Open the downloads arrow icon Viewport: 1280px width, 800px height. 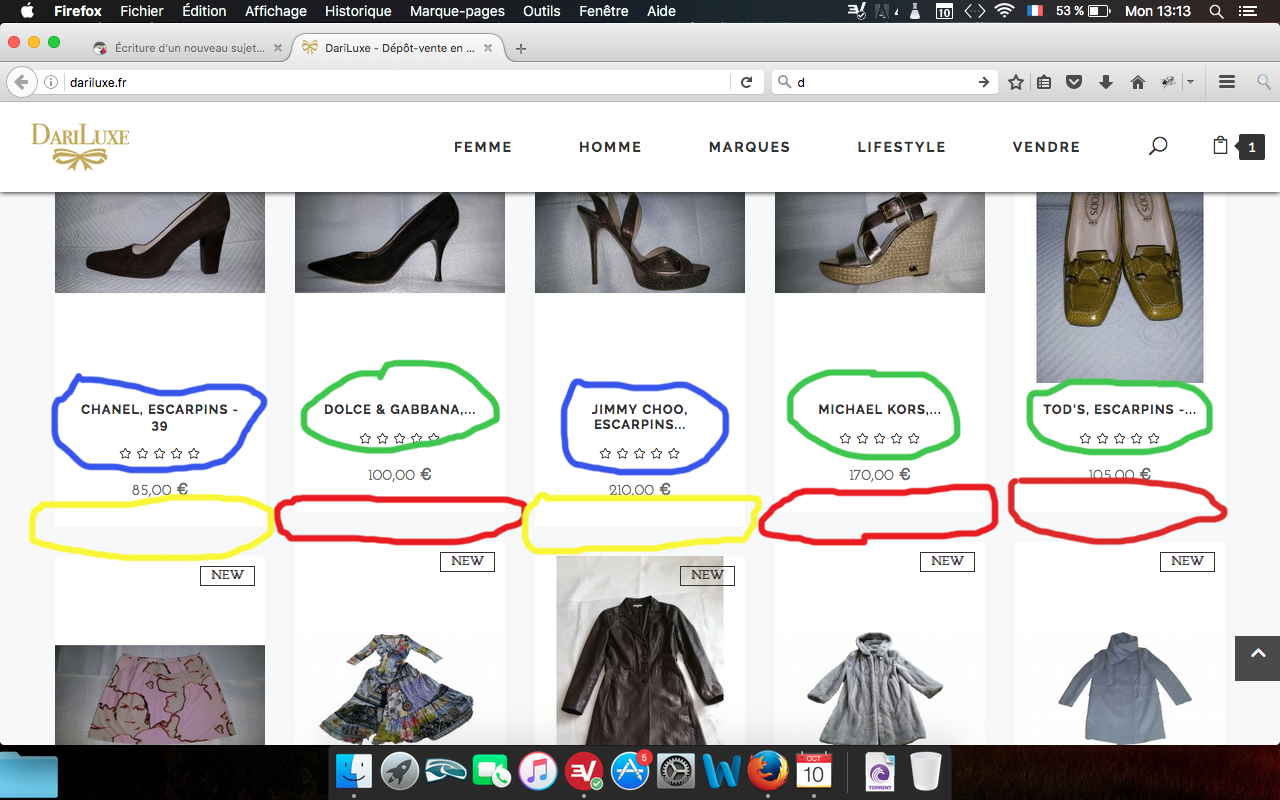point(1106,82)
